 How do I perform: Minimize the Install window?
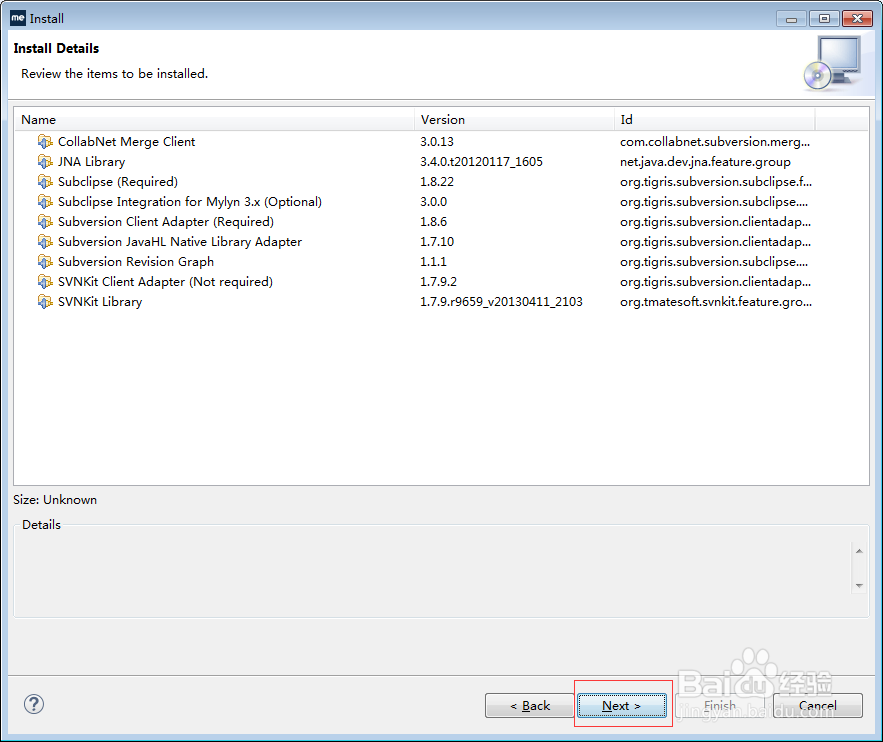pyautogui.click(x=791, y=19)
